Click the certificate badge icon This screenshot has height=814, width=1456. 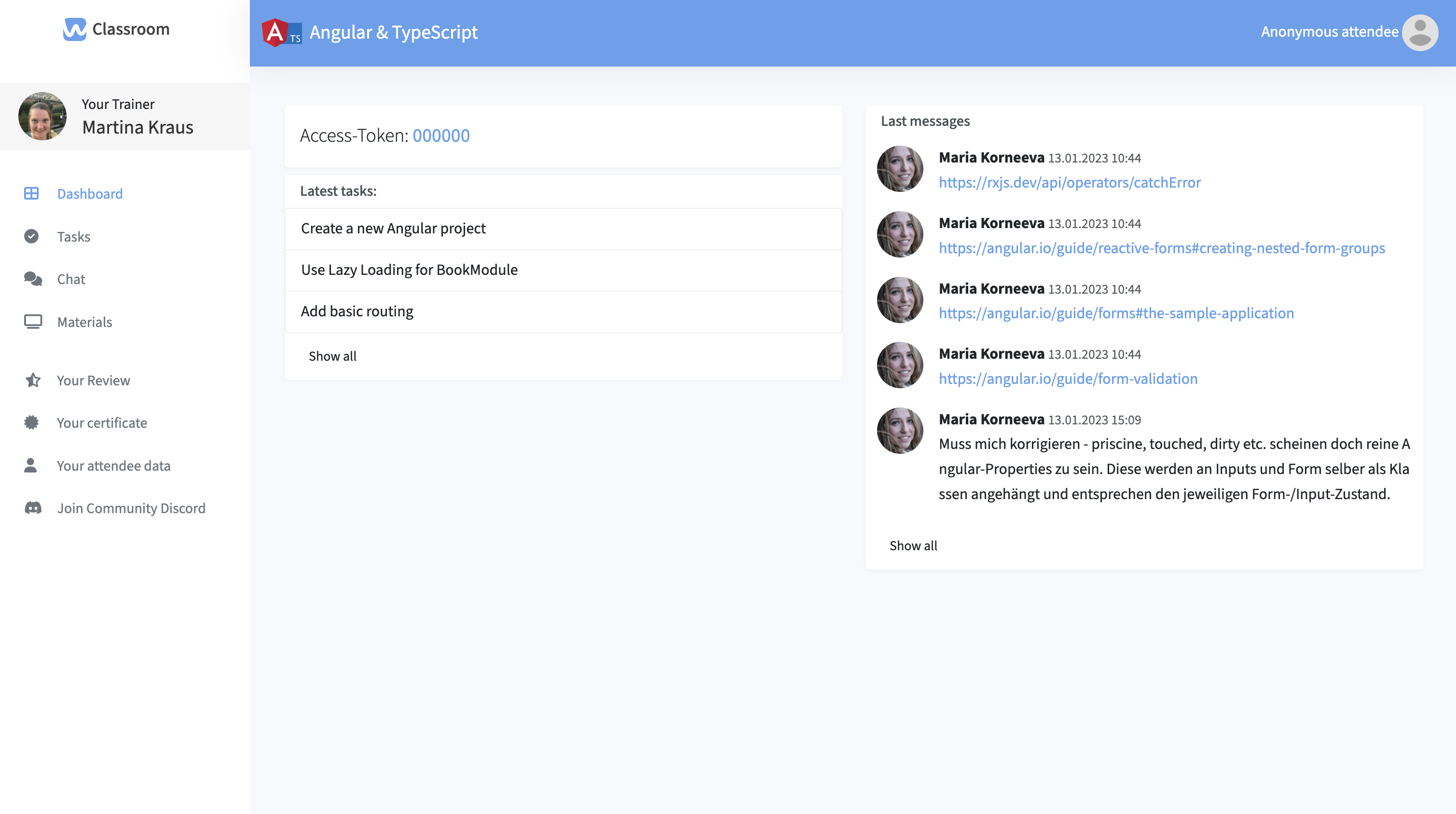[x=32, y=422]
